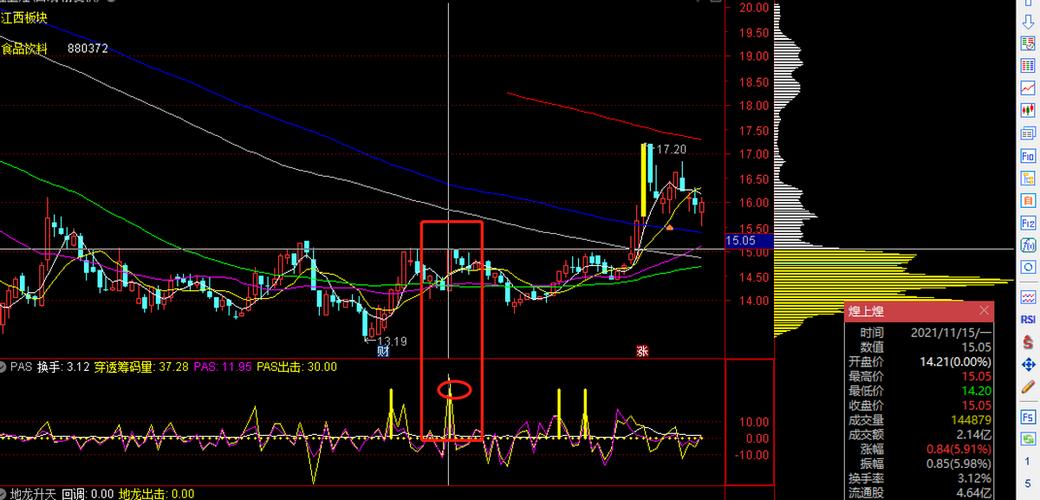Click the f(x) formula icon
Screen dimensions: 1040x500
pyautogui.click(x=1028, y=245)
